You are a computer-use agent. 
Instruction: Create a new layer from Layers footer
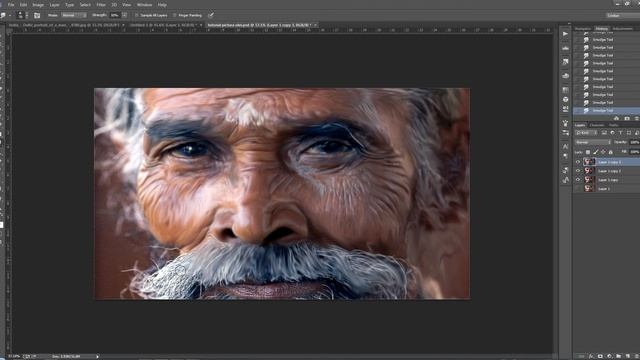click(x=627, y=356)
